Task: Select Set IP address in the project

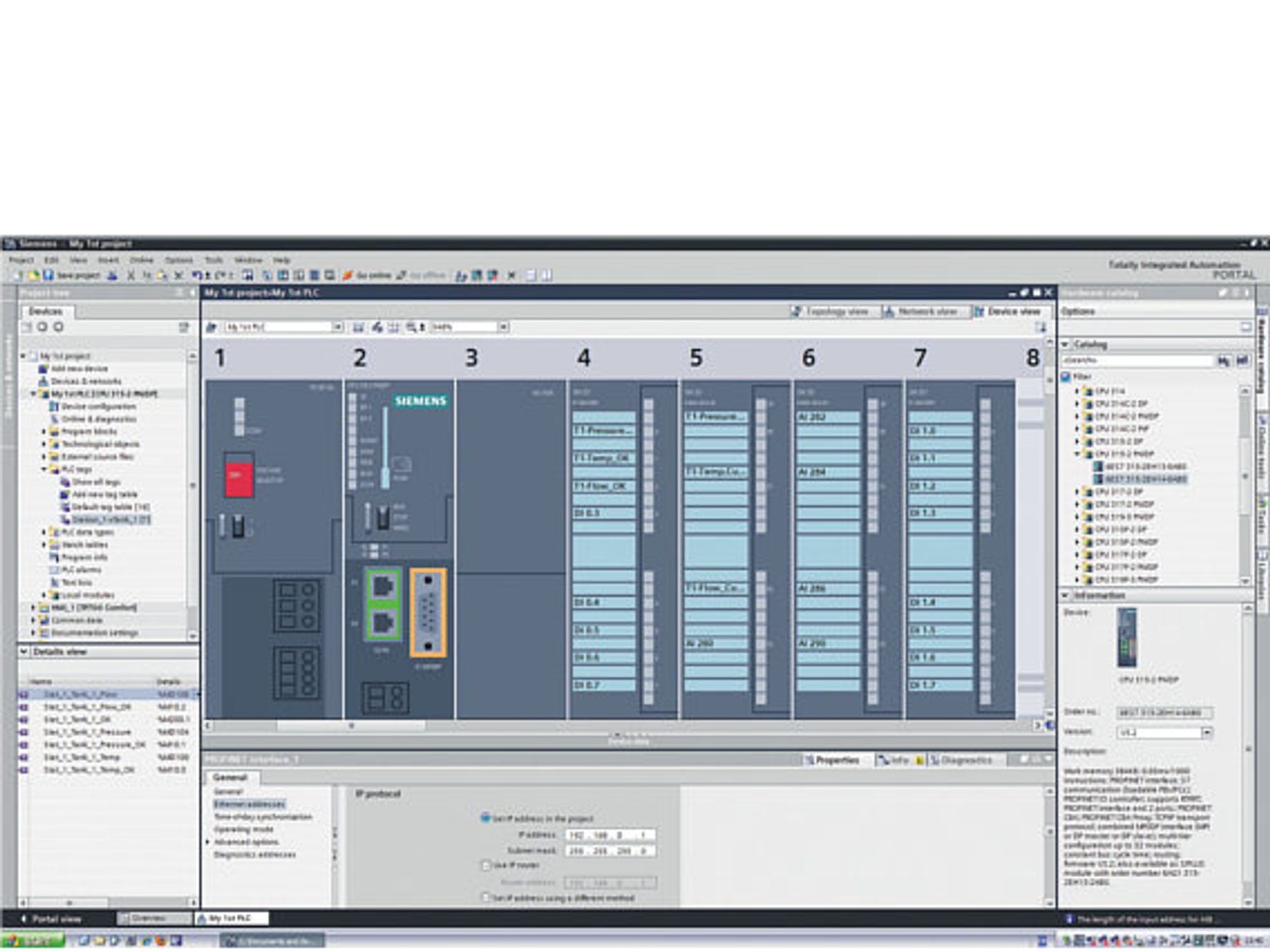Action: pos(485,818)
